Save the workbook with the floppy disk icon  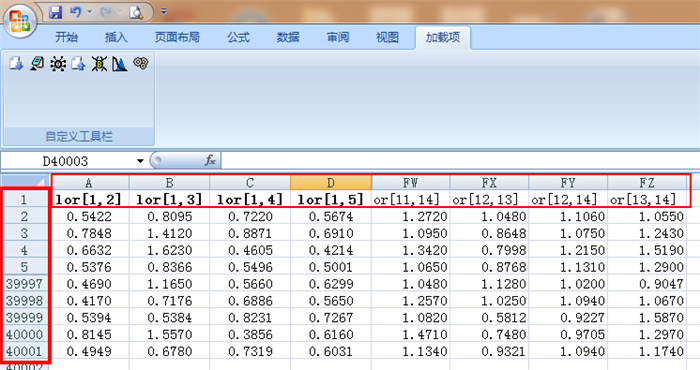click(x=55, y=12)
